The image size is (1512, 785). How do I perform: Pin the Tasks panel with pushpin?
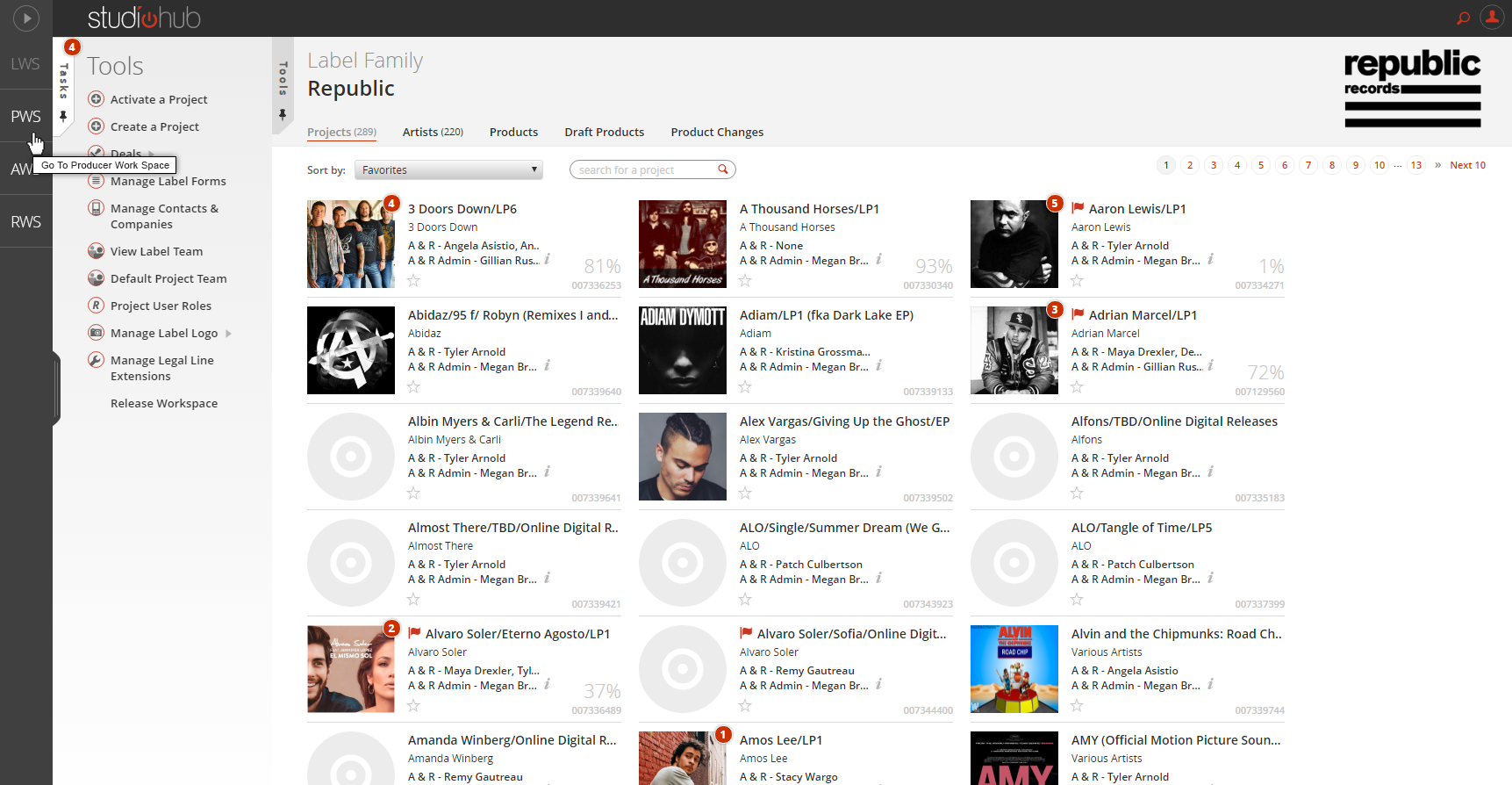(63, 116)
